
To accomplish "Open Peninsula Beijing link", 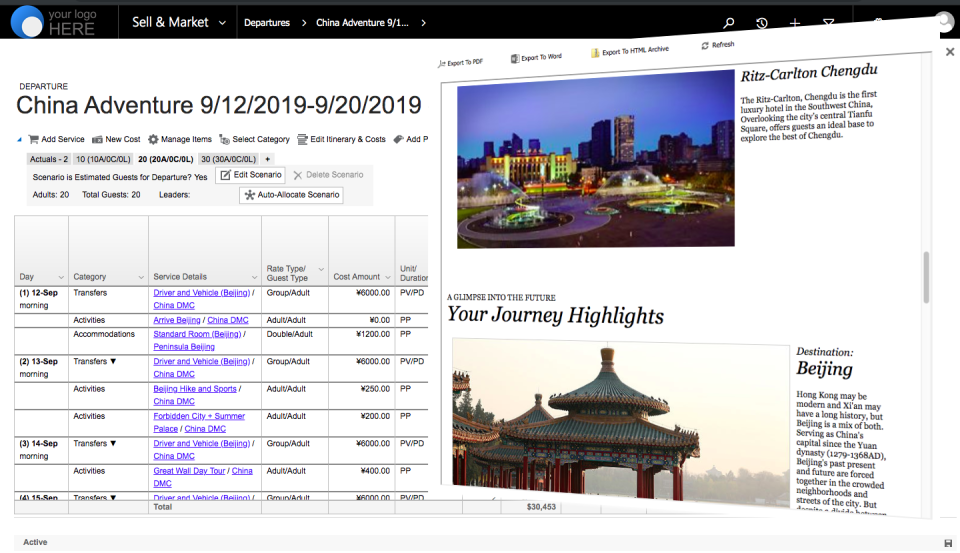I will pyautogui.click(x=184, y=347).
